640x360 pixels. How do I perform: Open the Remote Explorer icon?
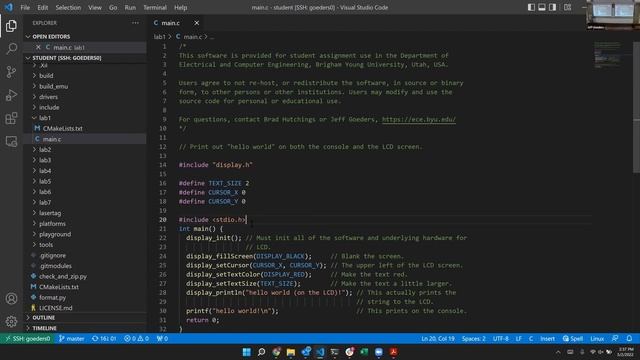click(11, 141)
